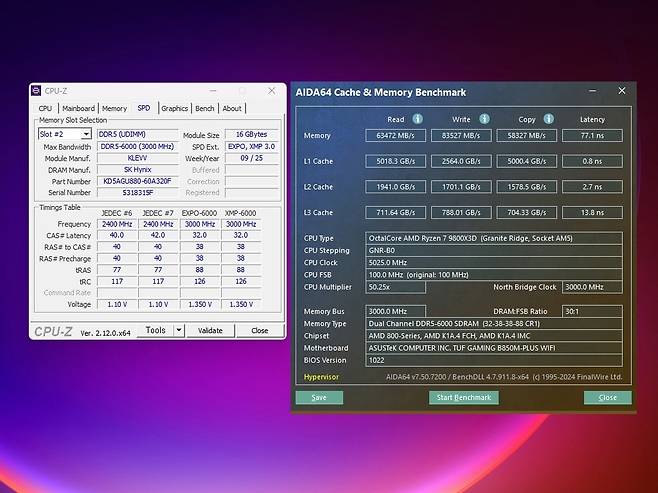
Task: Click North Bridge Clock value 3000.0 MHz
Action: point(592,287)
